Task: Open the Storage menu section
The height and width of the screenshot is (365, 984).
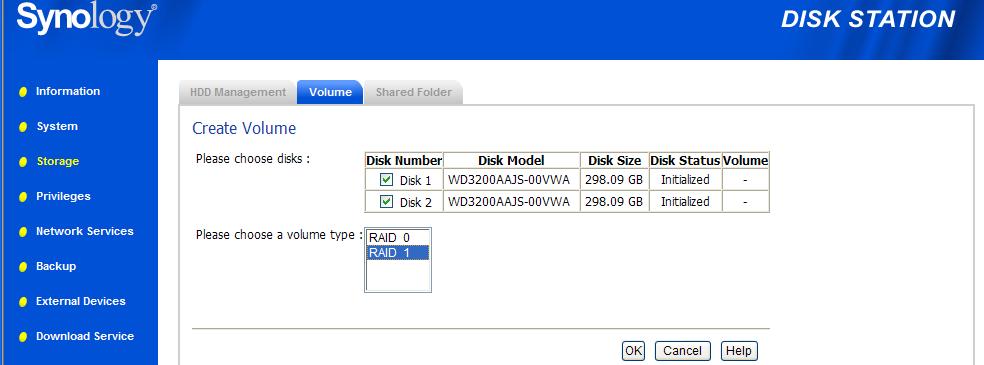Action: [x=58, y=161]
